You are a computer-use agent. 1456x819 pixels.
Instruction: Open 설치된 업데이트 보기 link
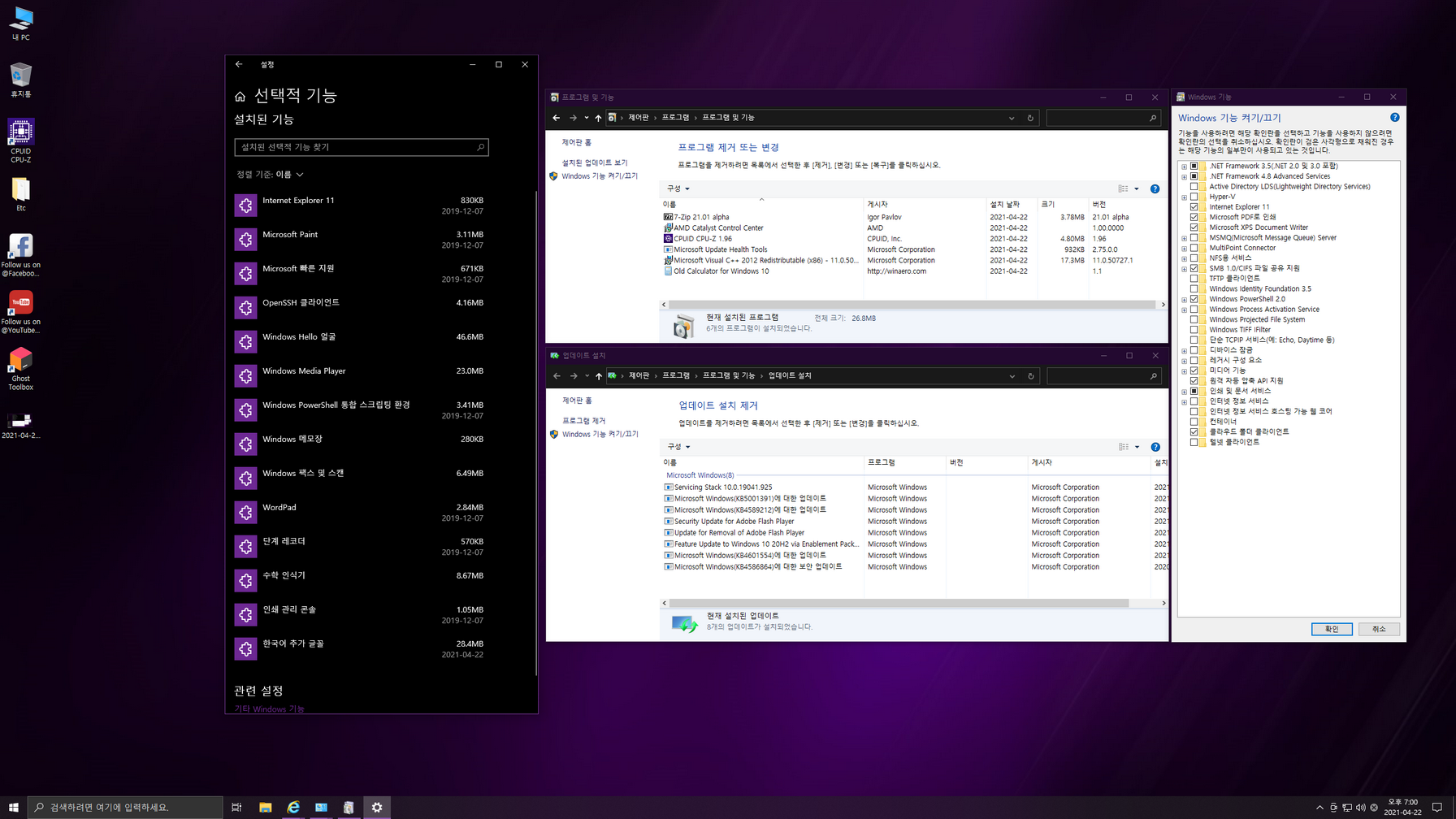[x=595, y=163]
